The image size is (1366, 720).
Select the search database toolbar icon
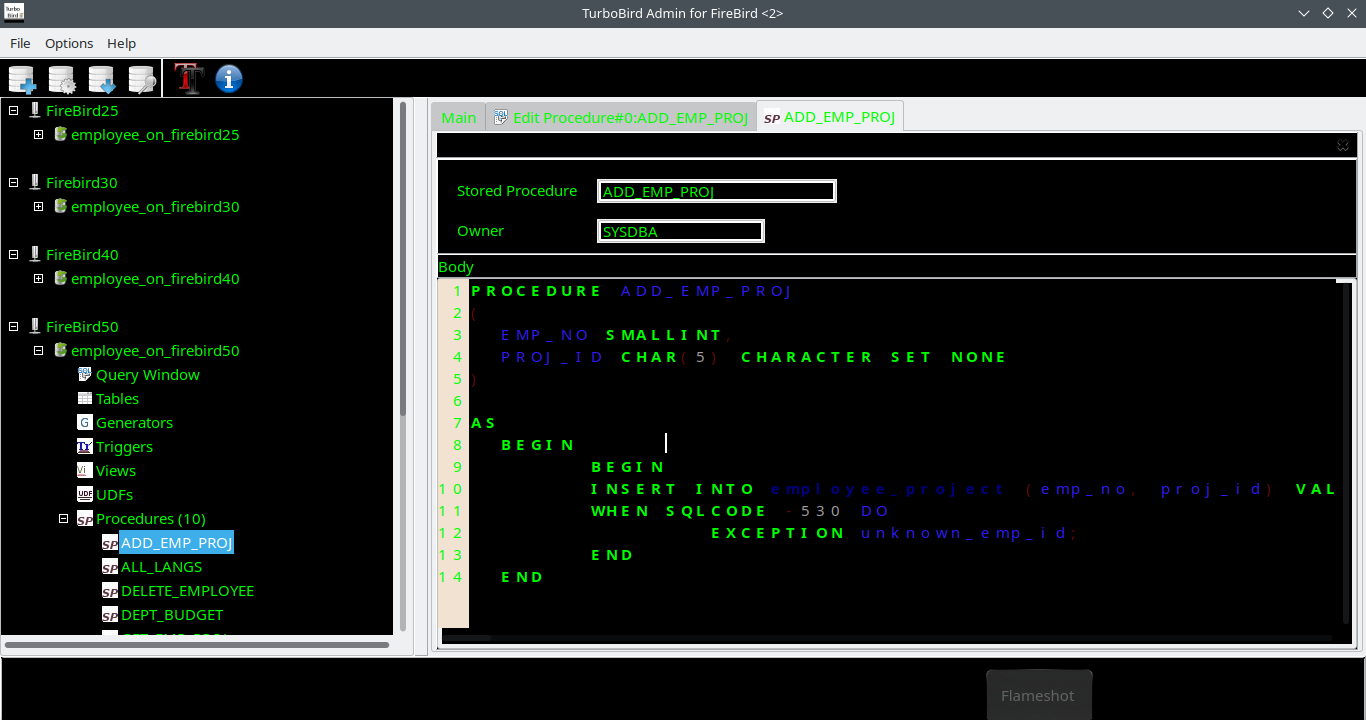(142, 78)
